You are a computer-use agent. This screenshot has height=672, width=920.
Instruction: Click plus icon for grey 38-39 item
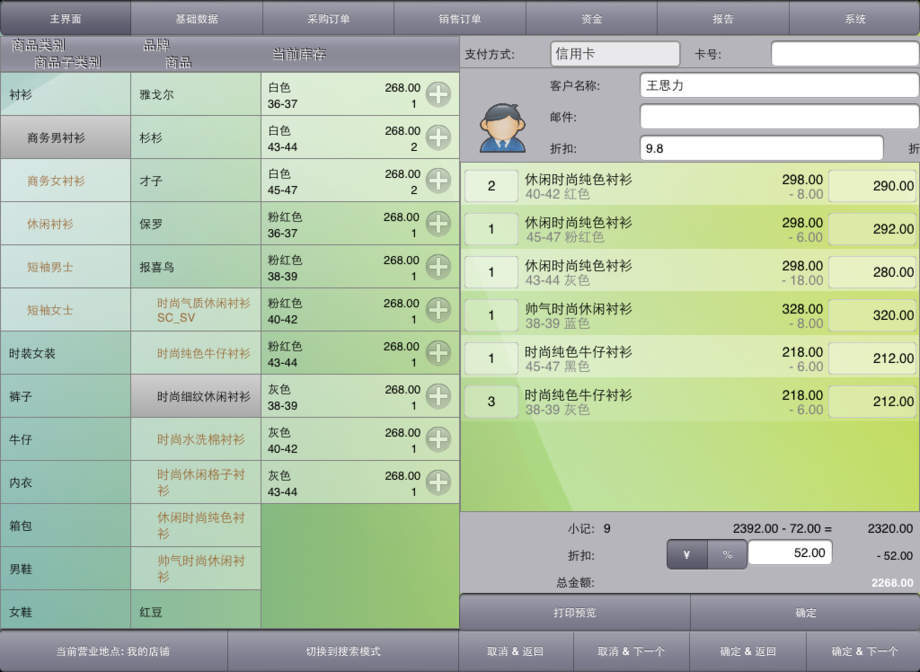click(438, 397)
